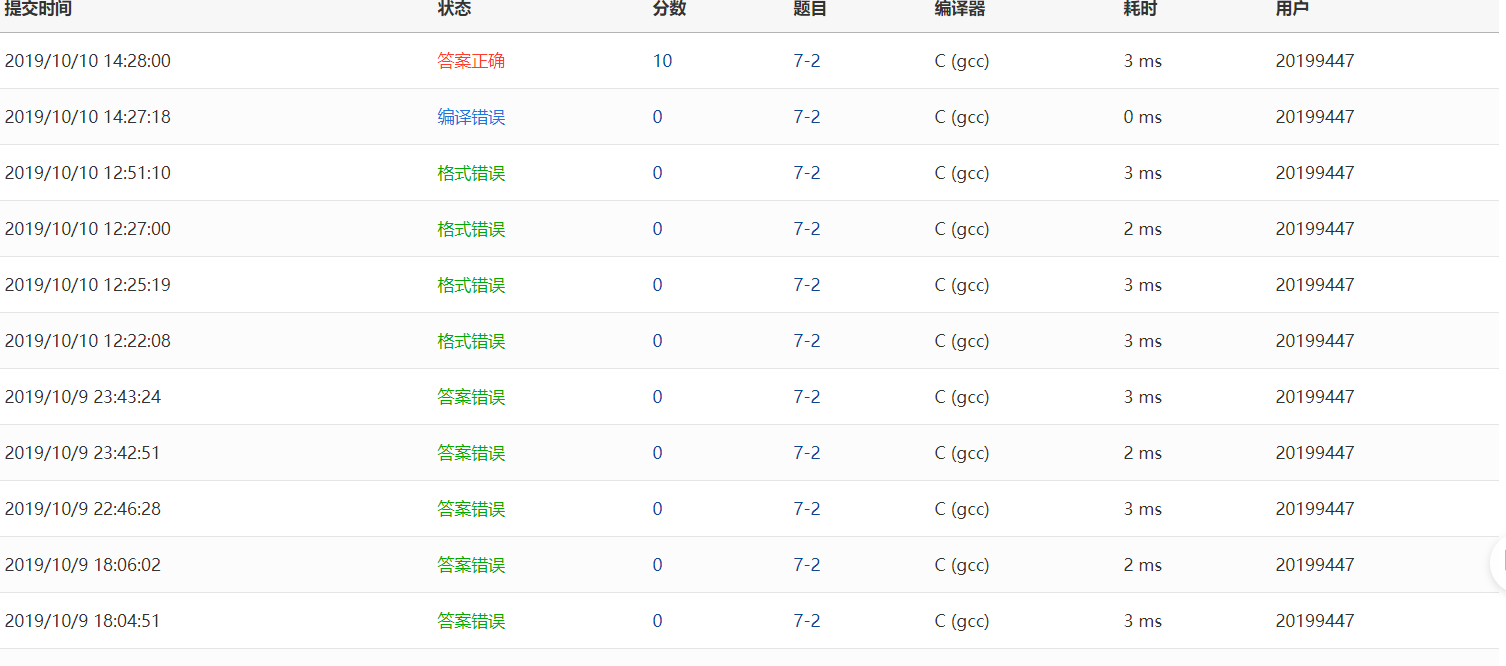Click 2 ms duration in the 18:06:02 row
This screenshot has height=666, width=1506.
(x=1143, y=565)
